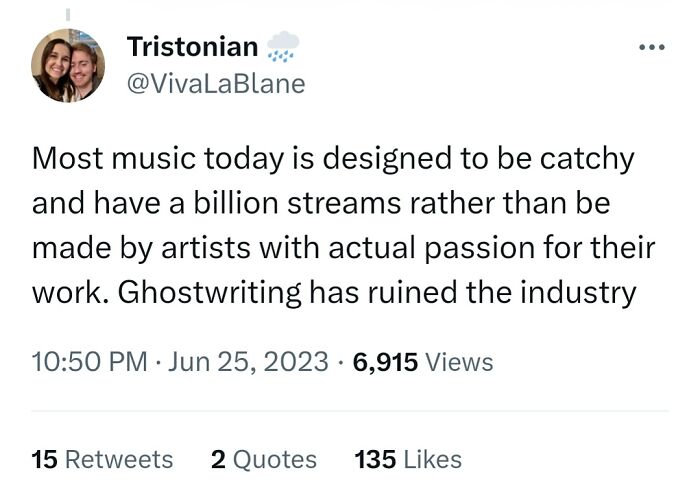This screenshot has width=700, height=498.
Task: Click the divider line above the Retweets count
Action: tap(350, 411)
